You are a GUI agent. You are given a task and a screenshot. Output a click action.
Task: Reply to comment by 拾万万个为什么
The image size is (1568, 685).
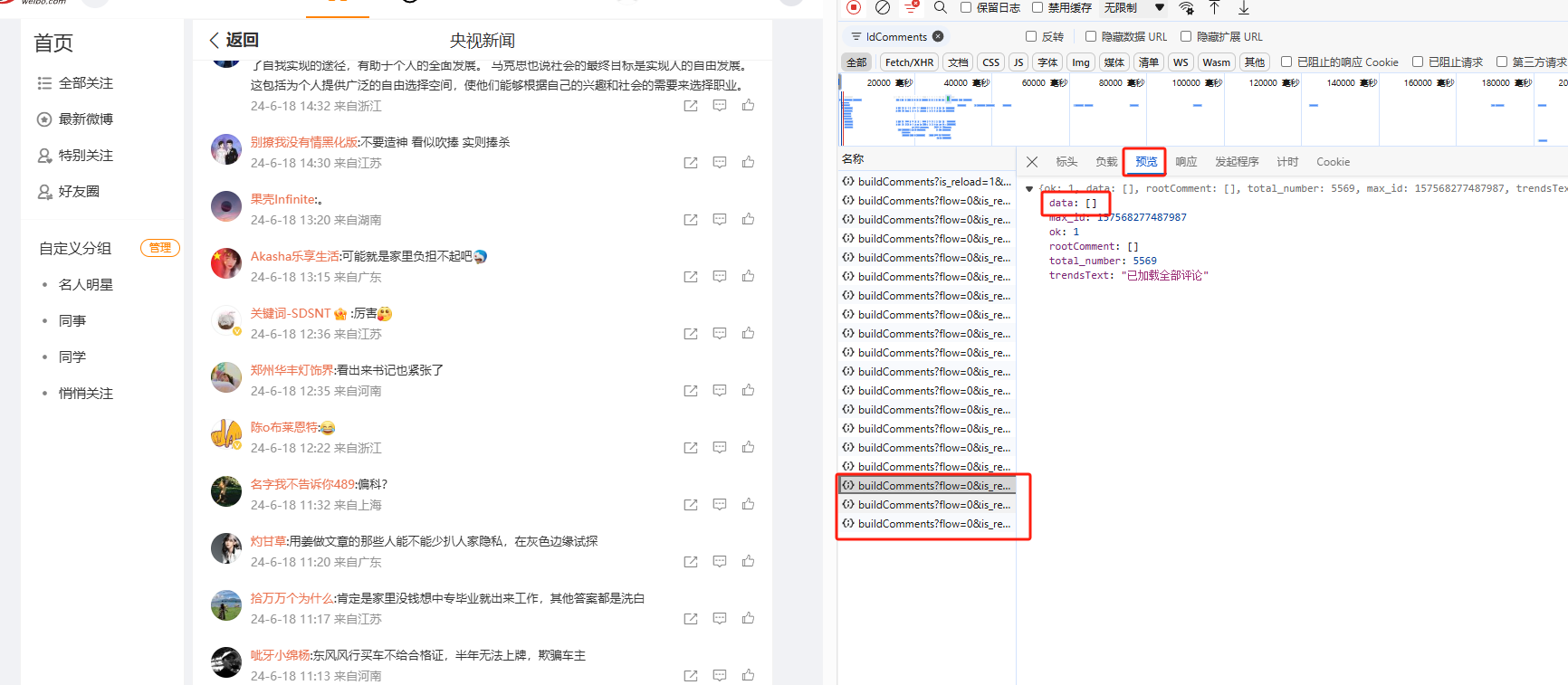pyautogui.click(x=720, y=618)
